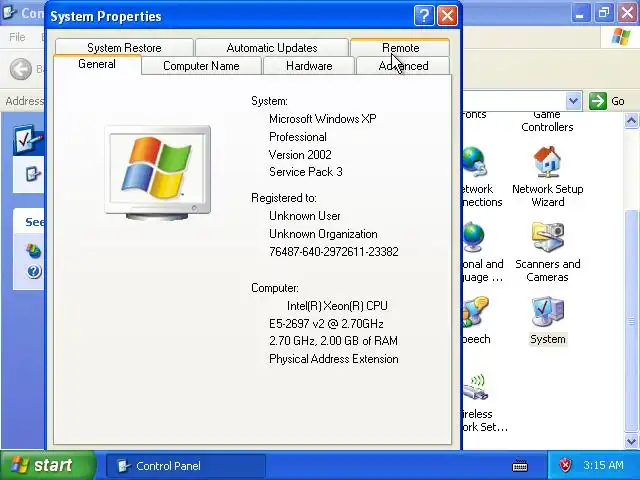640x480 pixels.
Task: Open the Hardware tab
Action: 309,66
